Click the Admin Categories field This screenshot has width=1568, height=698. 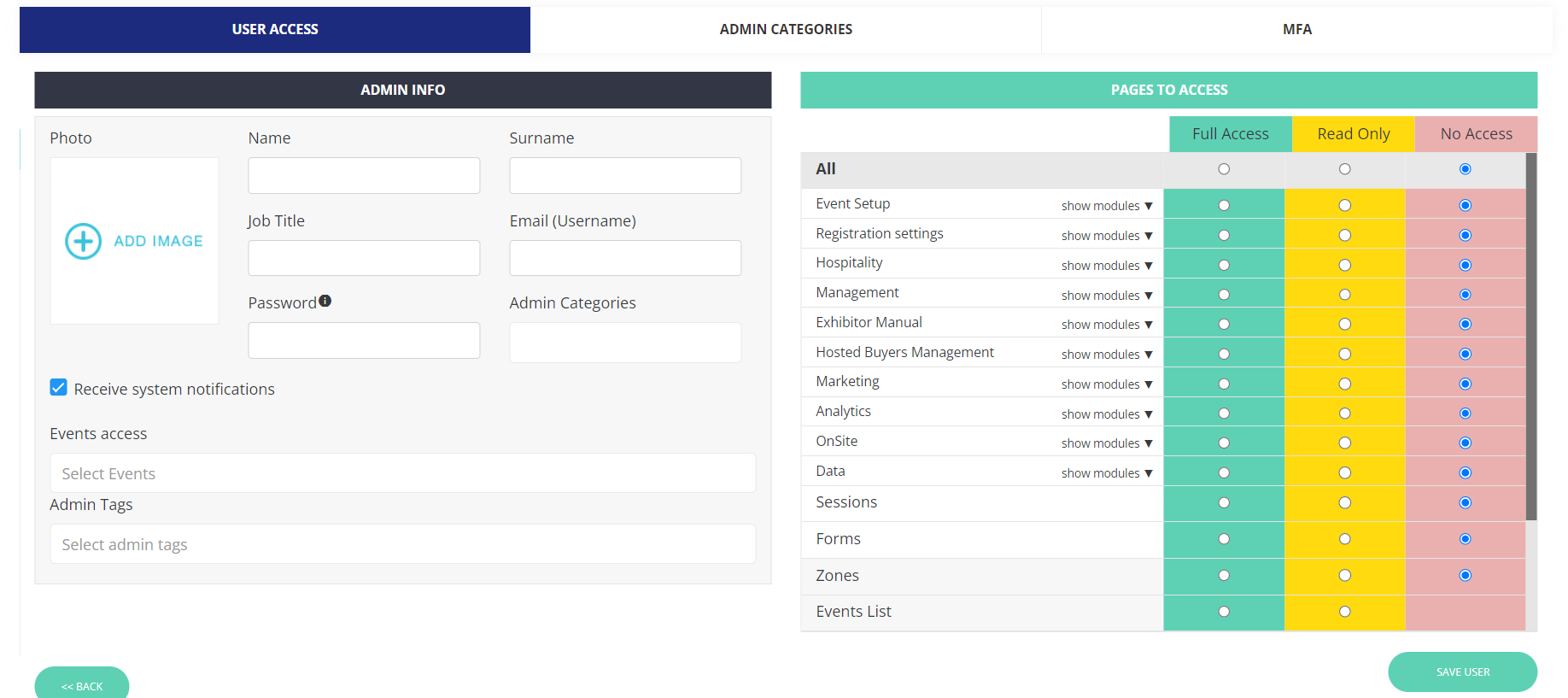coord(625,343)
